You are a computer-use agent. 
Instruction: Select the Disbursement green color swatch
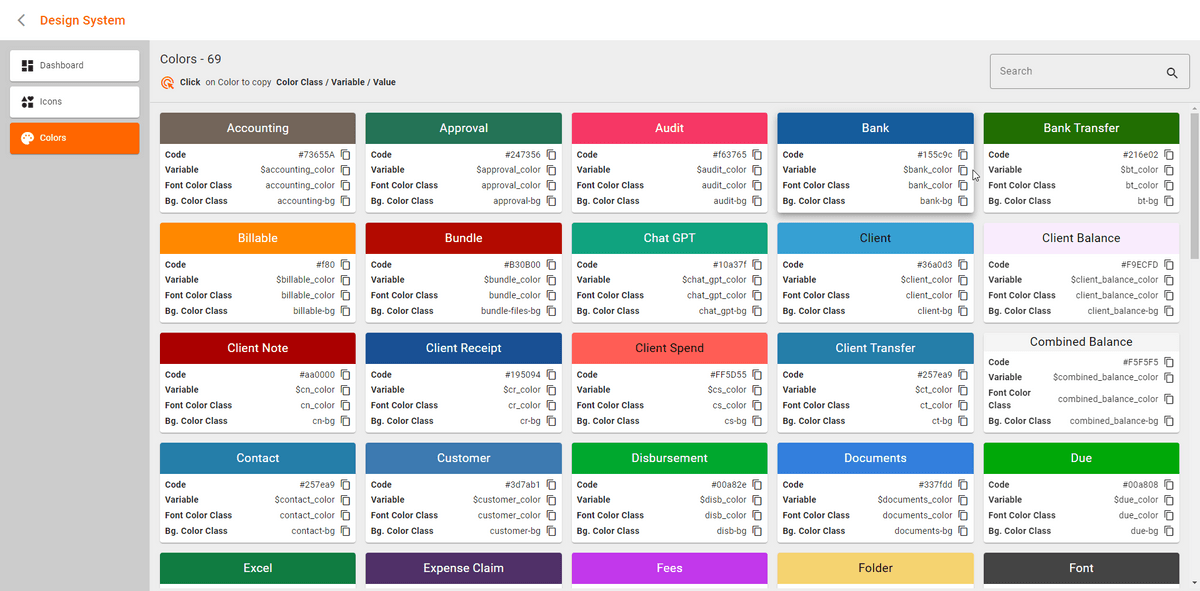(x=669, y=458)
